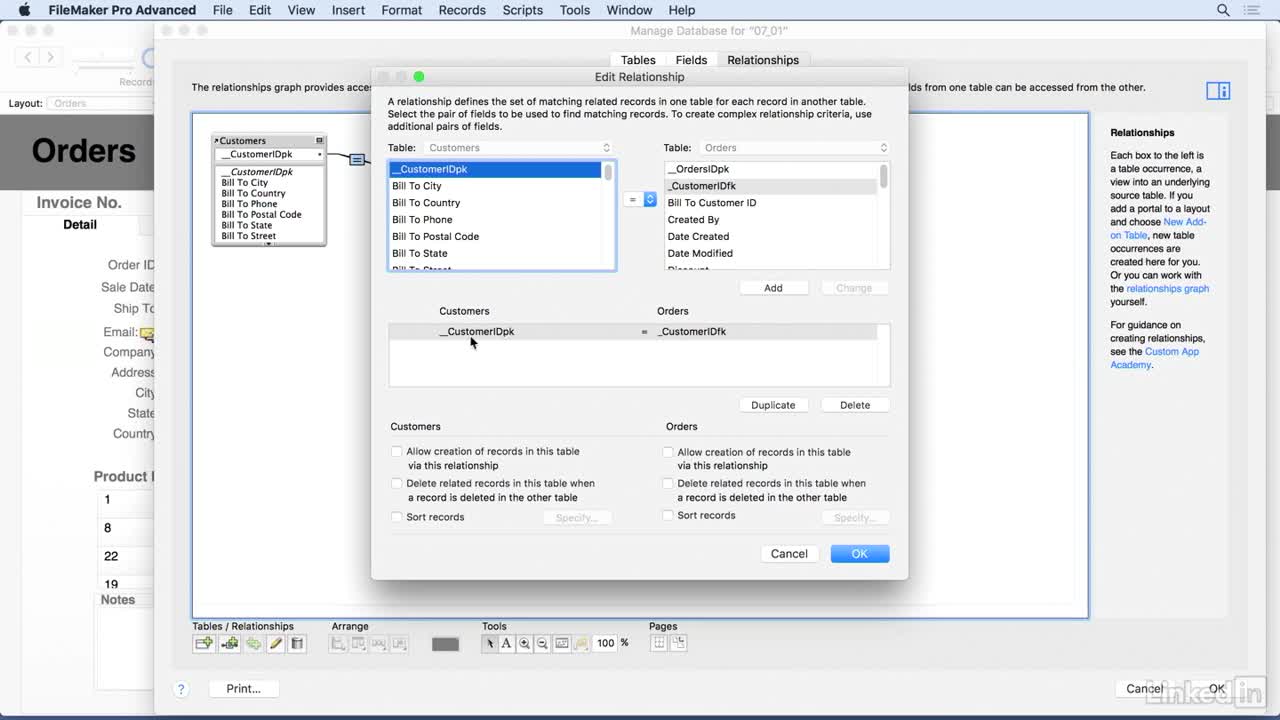Click the Duplicate button
The image size is (1280, 720).
point(773,405)
